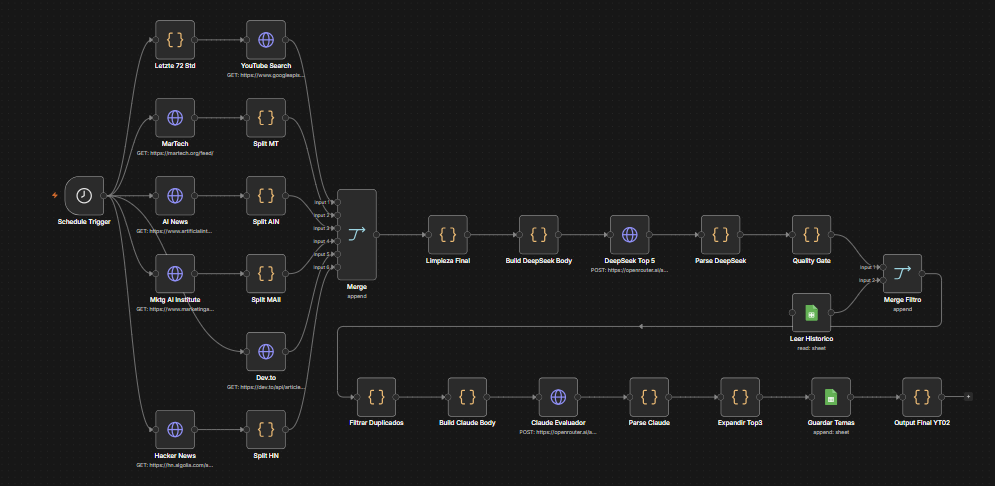Click the 'read: sheet' subtitle text

coord(811,348)
